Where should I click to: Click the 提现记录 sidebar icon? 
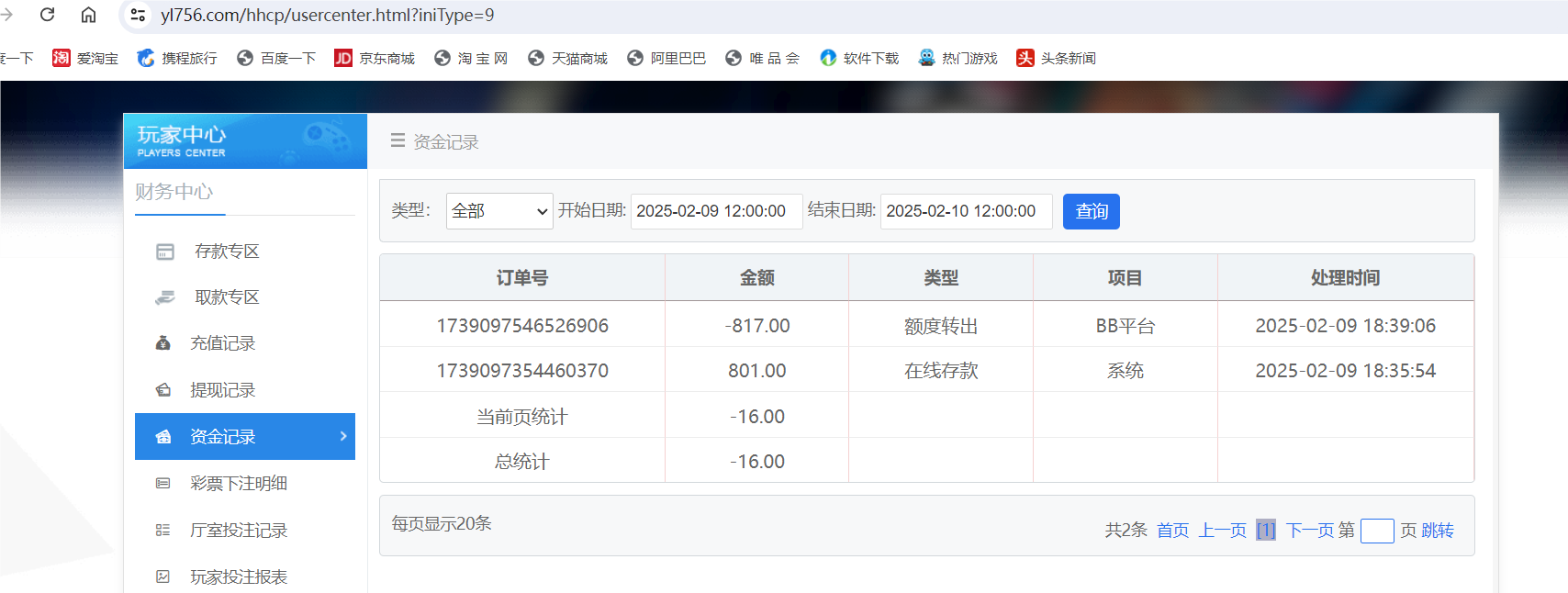pyautogui.click(x=163, y=390)
